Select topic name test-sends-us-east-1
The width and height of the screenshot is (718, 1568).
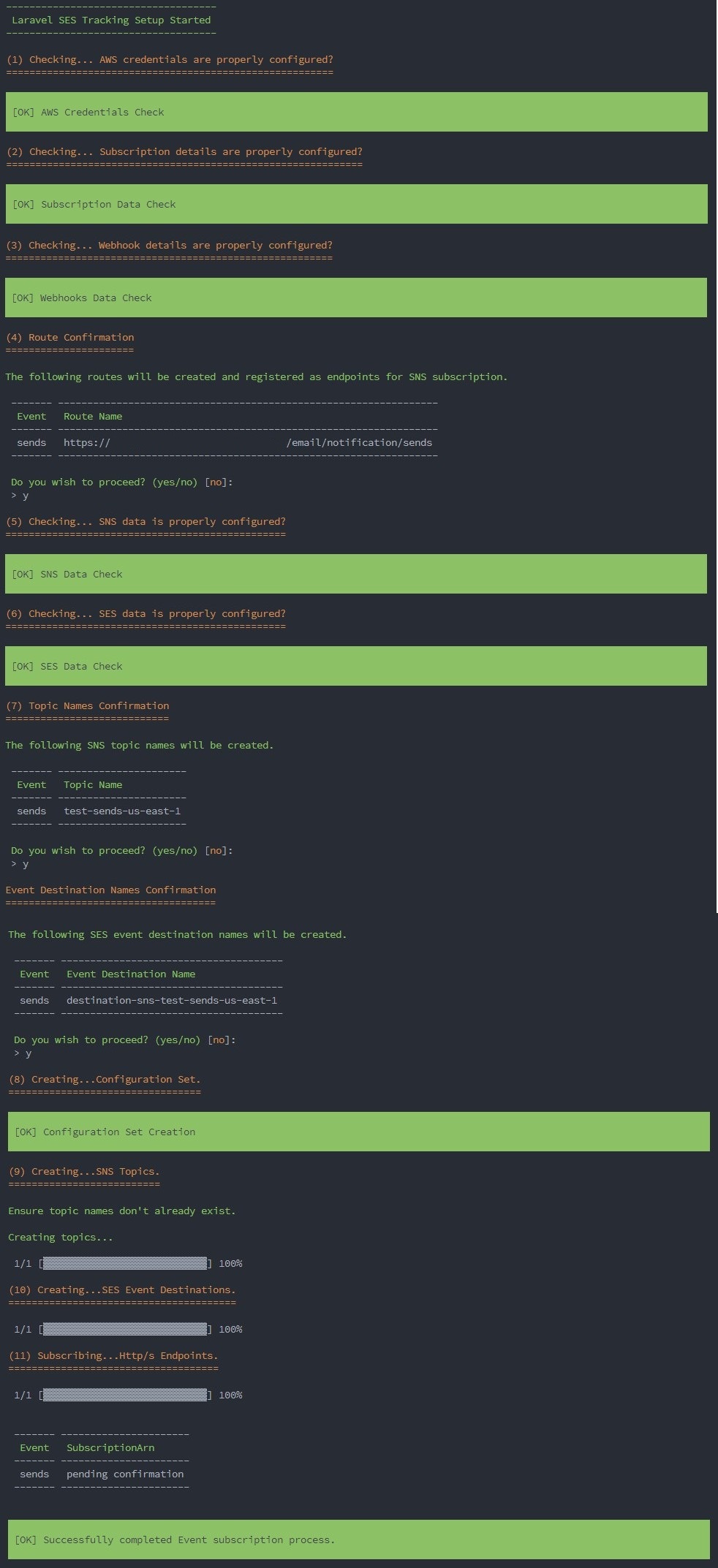click(x=122, y=811)
